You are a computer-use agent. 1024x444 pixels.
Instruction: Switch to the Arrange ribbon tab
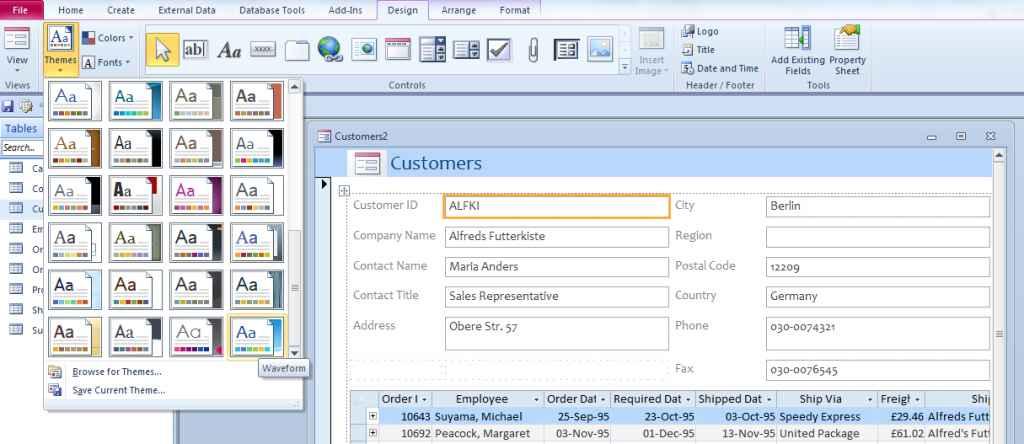click(459, 10)
